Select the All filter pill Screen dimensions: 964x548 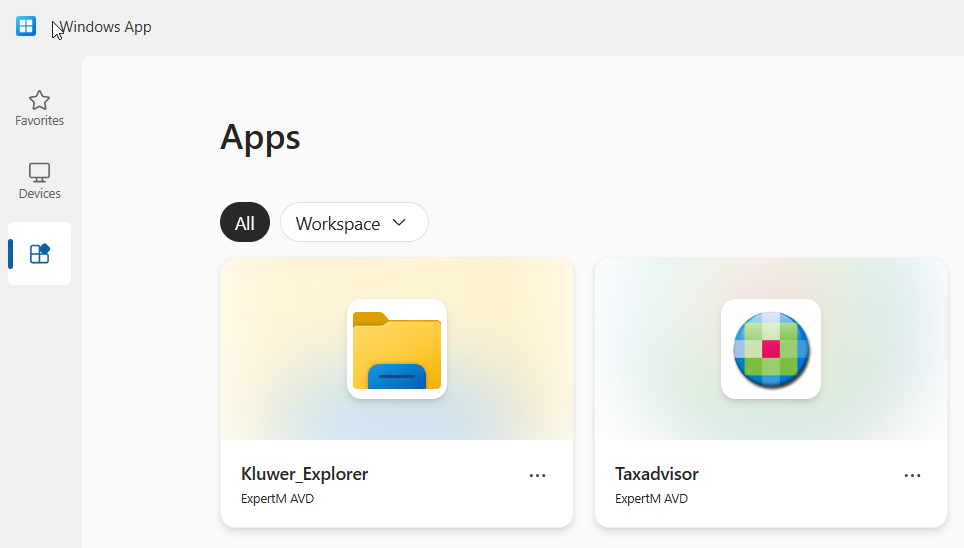(x=245, y=223)
